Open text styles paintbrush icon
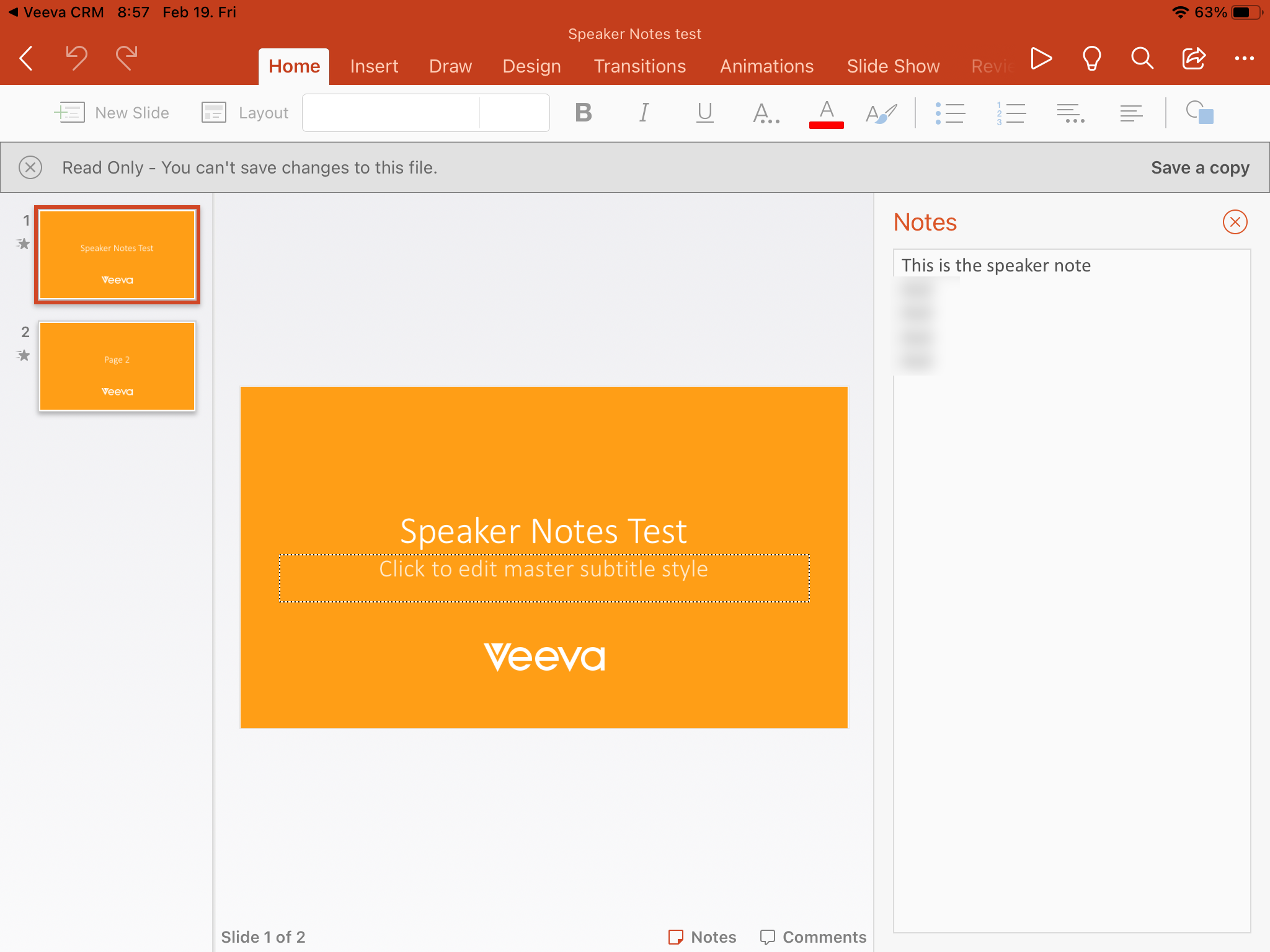This screenshot has width=1270, height=952. 881,113
